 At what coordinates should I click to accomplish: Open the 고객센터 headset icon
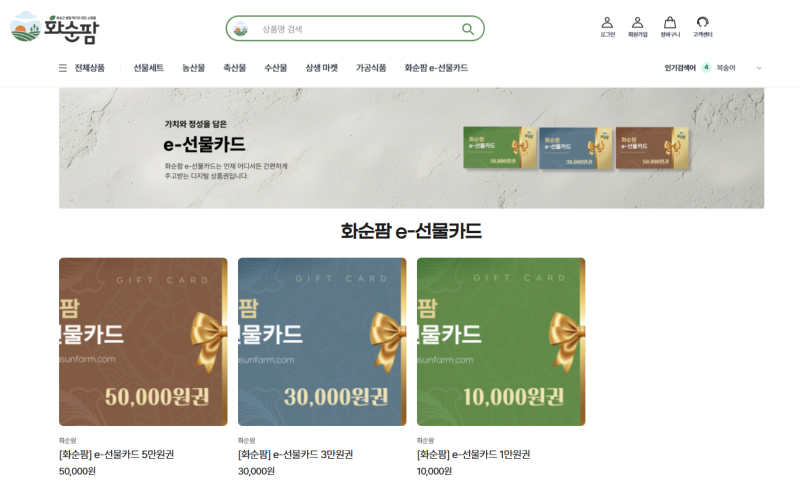(x=703, y=27)
